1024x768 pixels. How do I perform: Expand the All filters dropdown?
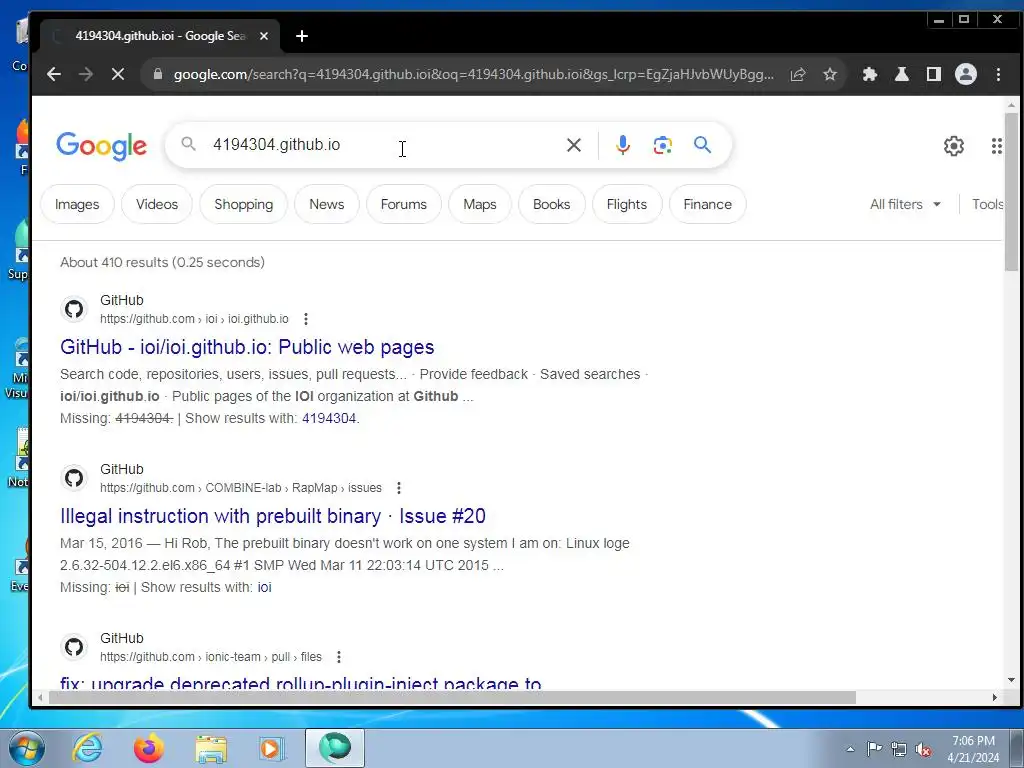905,204
